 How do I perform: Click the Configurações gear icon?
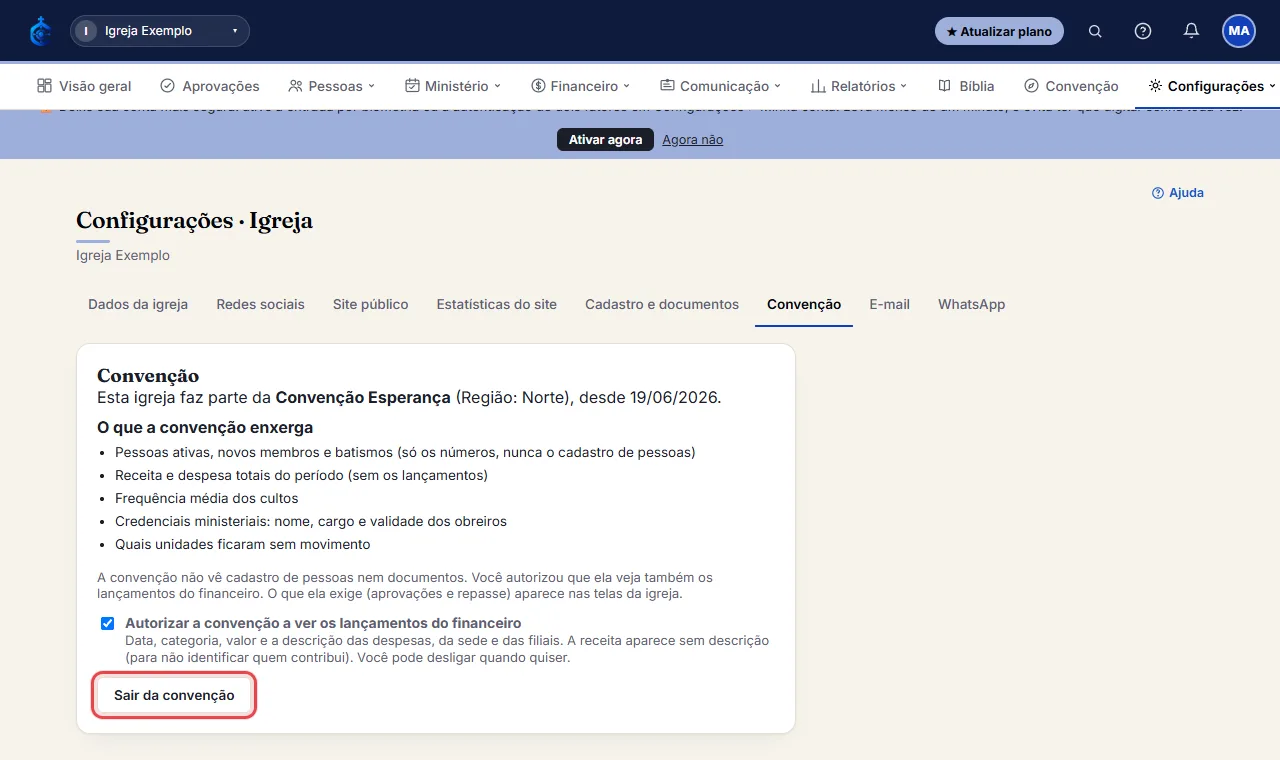1155,86
